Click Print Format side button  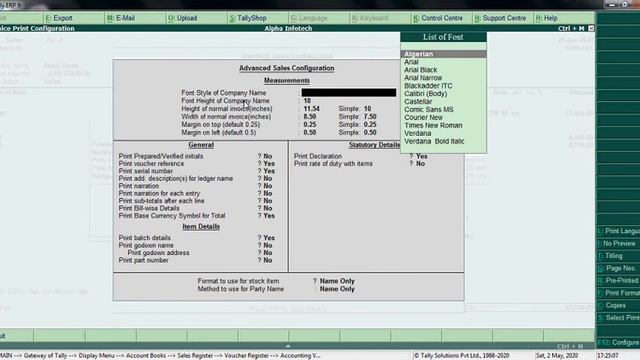click(x=618, y=293)
